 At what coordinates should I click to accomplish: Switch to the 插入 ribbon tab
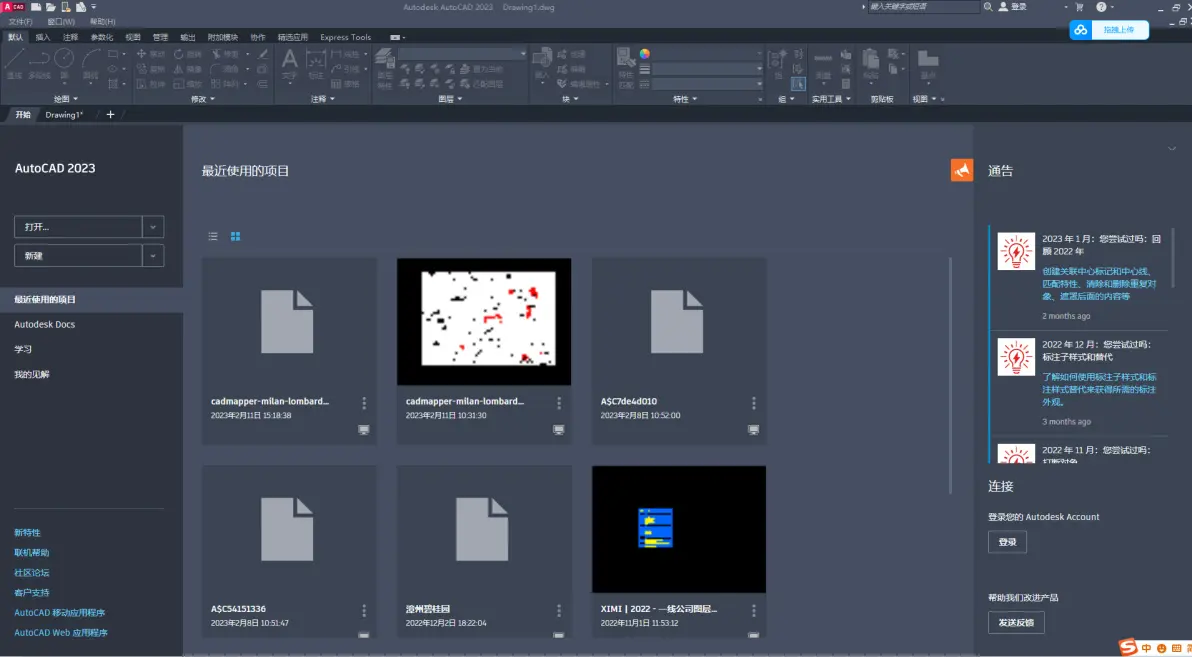[x=43, y=37]
